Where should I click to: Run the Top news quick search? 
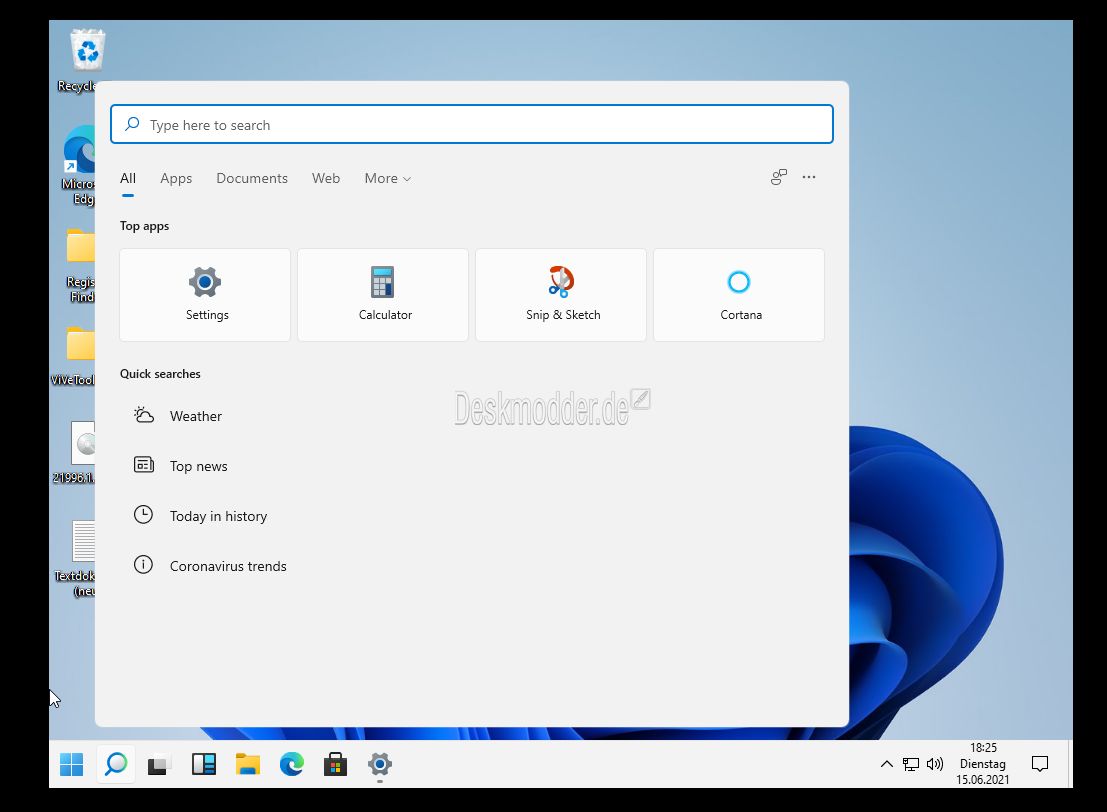pos(181,466)
